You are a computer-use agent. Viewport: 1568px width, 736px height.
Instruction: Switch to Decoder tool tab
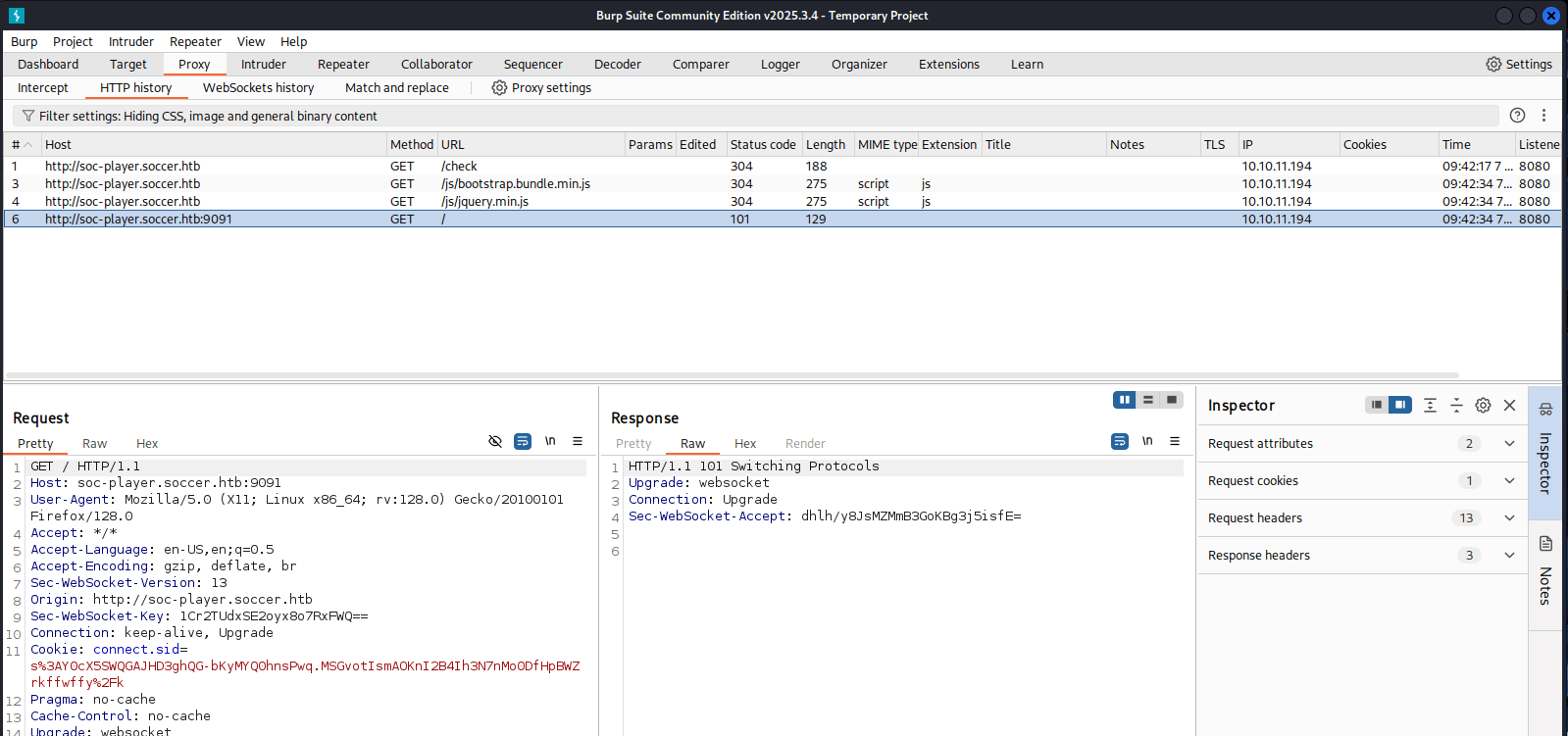click(618, 64)
